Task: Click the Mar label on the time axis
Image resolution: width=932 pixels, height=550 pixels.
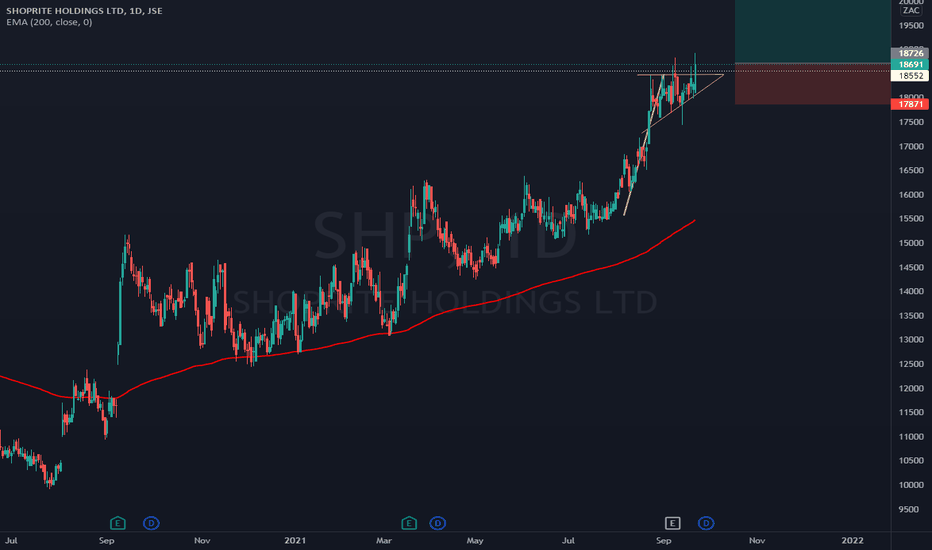Action: pos(384,540)
